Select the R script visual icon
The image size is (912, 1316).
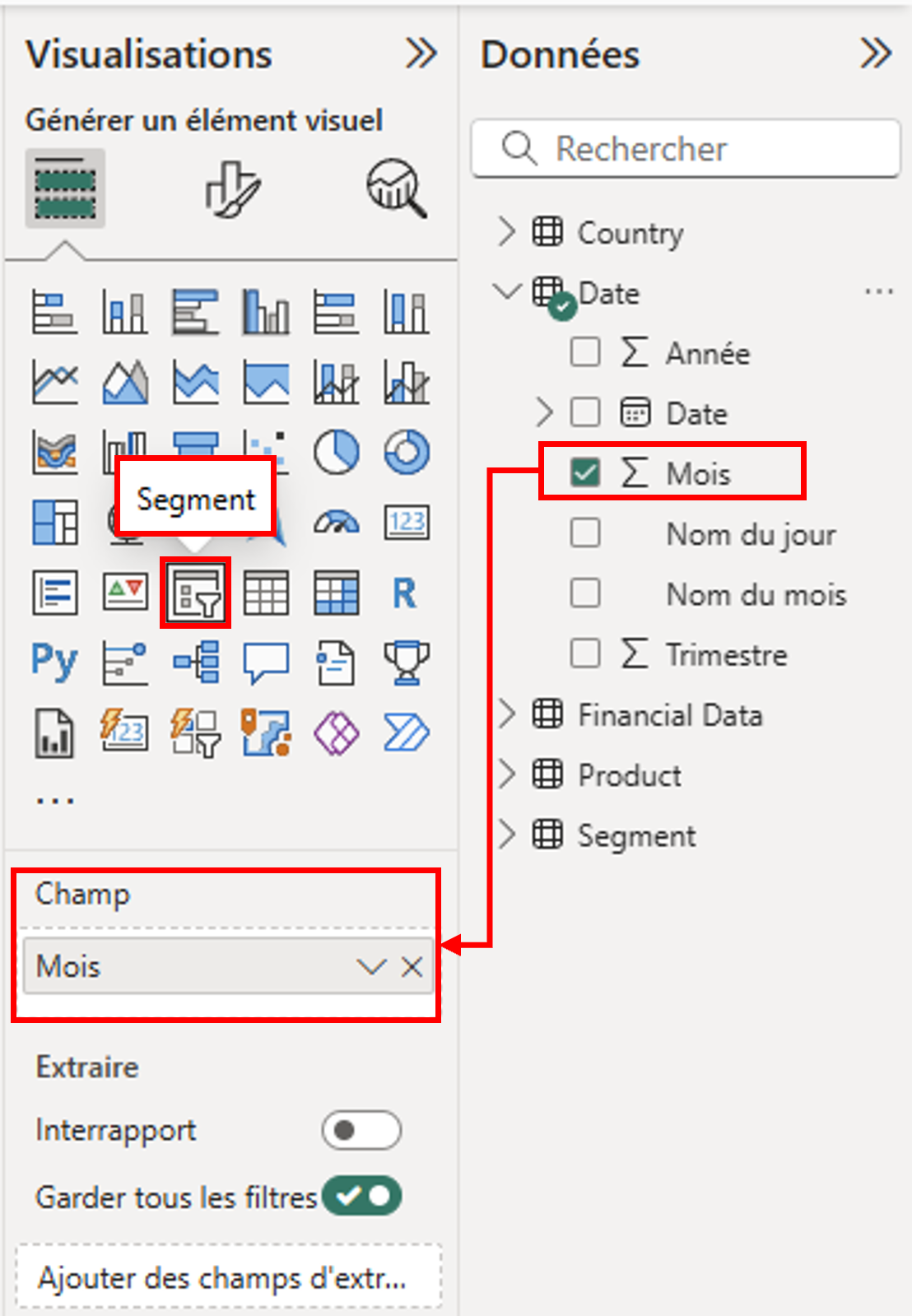tap(405, 593)
